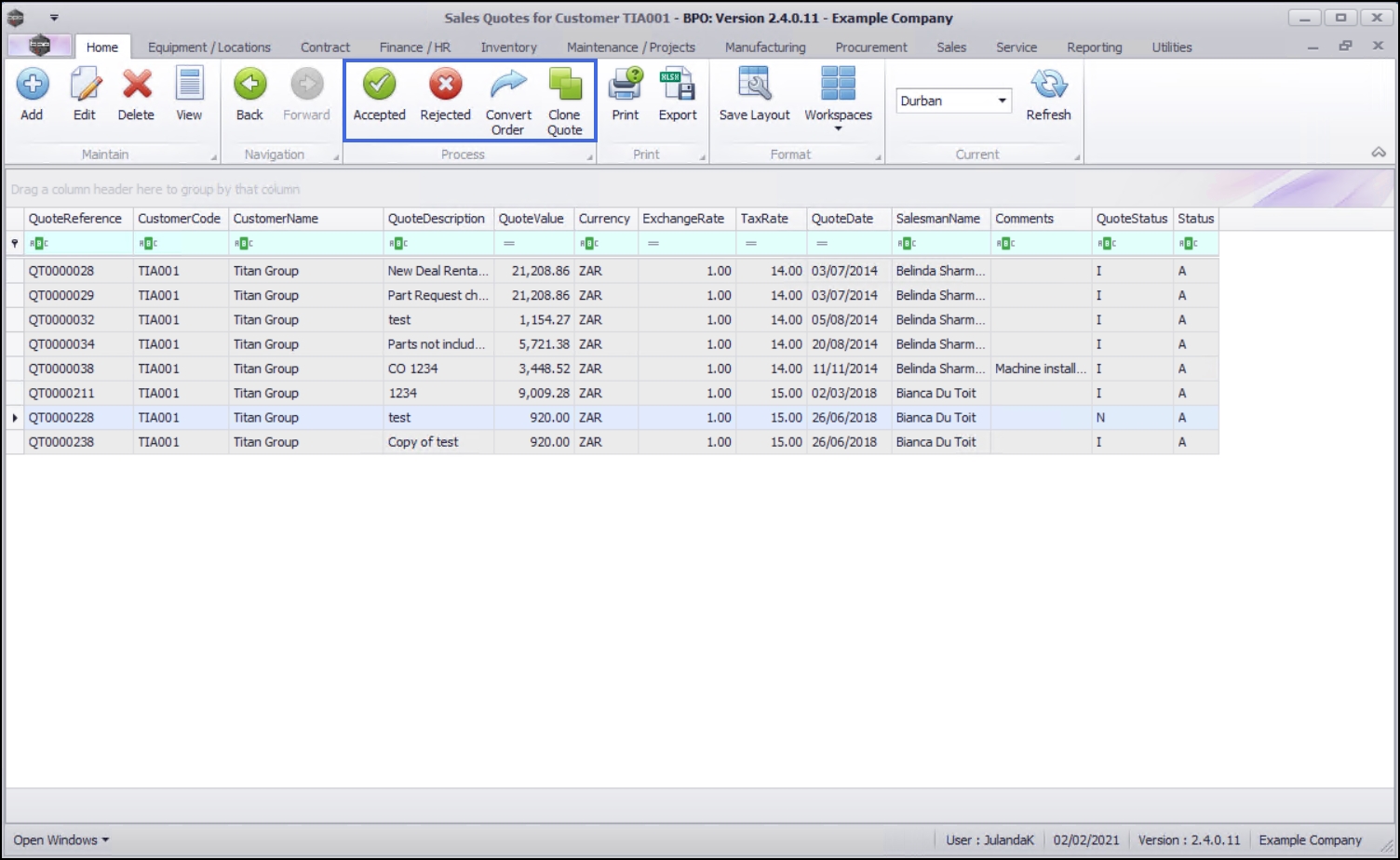Image resolution: width=1400 pixels, height=860 pixels.
Task: Export the grid to XLSX
Action: [x=678, y=95]
